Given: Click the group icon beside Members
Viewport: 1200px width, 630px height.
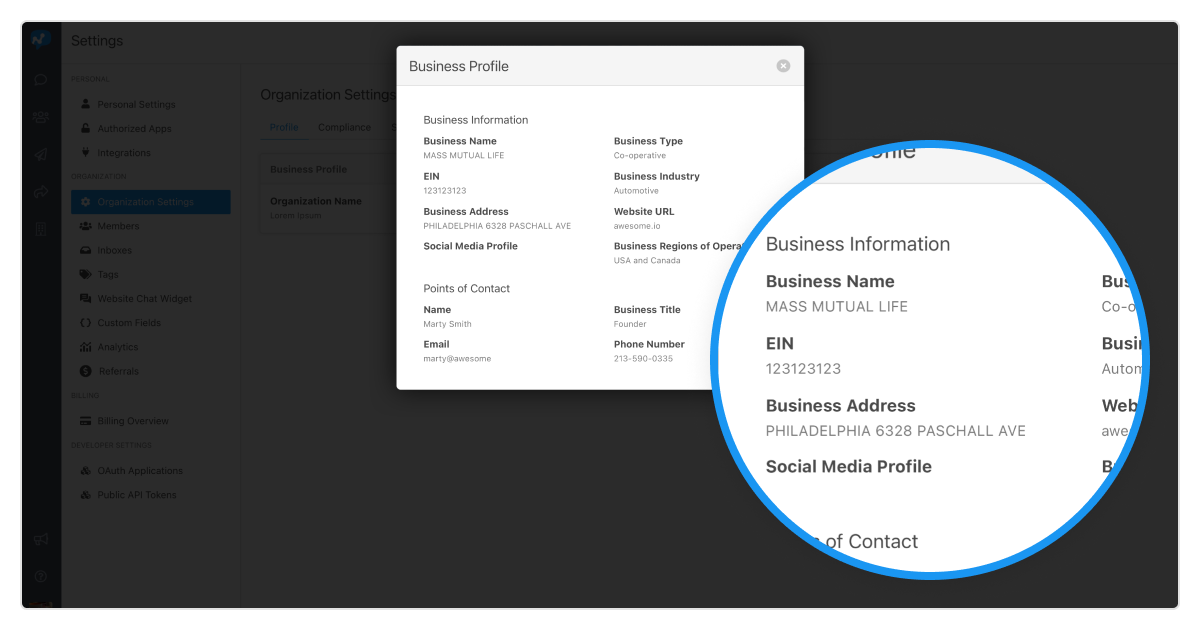Looking at the screenshot, I should 86,226.
